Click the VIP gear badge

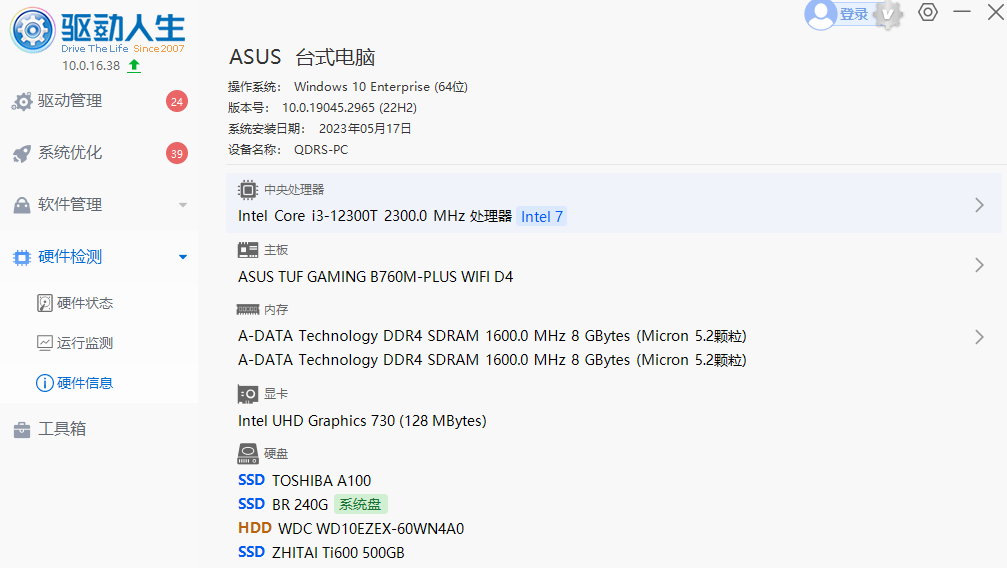point(888,14)
